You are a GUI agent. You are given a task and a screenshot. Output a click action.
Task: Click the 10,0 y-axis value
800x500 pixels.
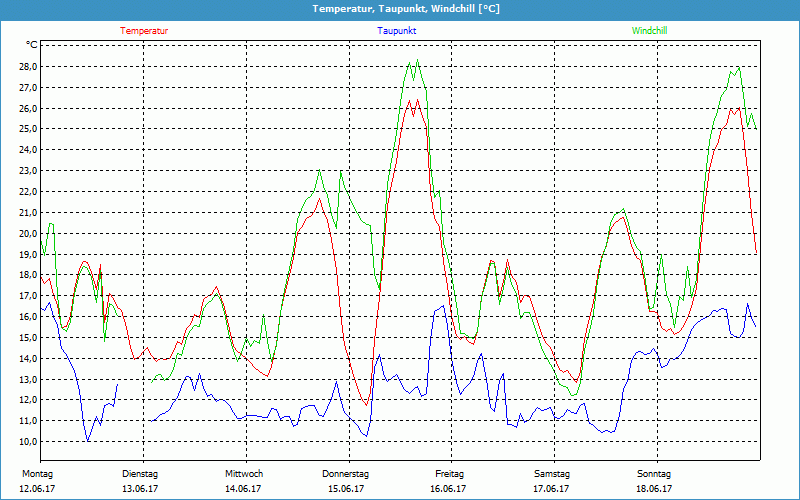point(28,442)
